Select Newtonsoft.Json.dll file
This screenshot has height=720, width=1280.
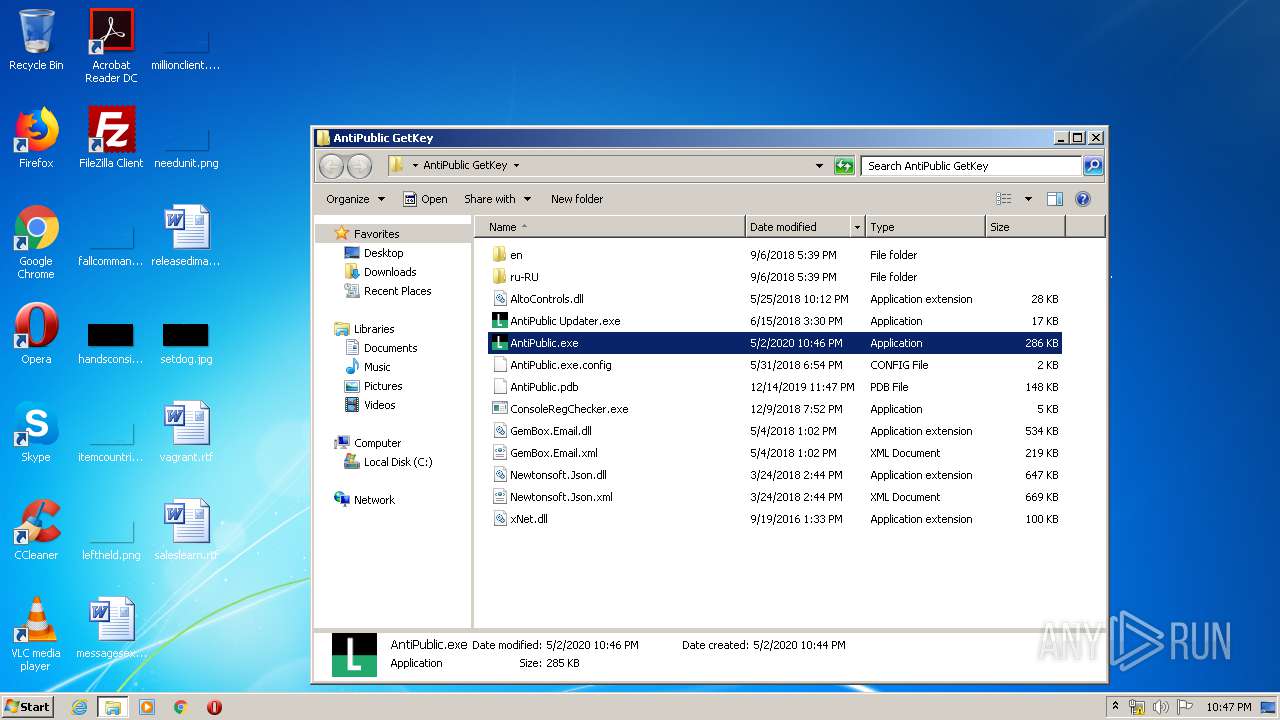[774, 475]
